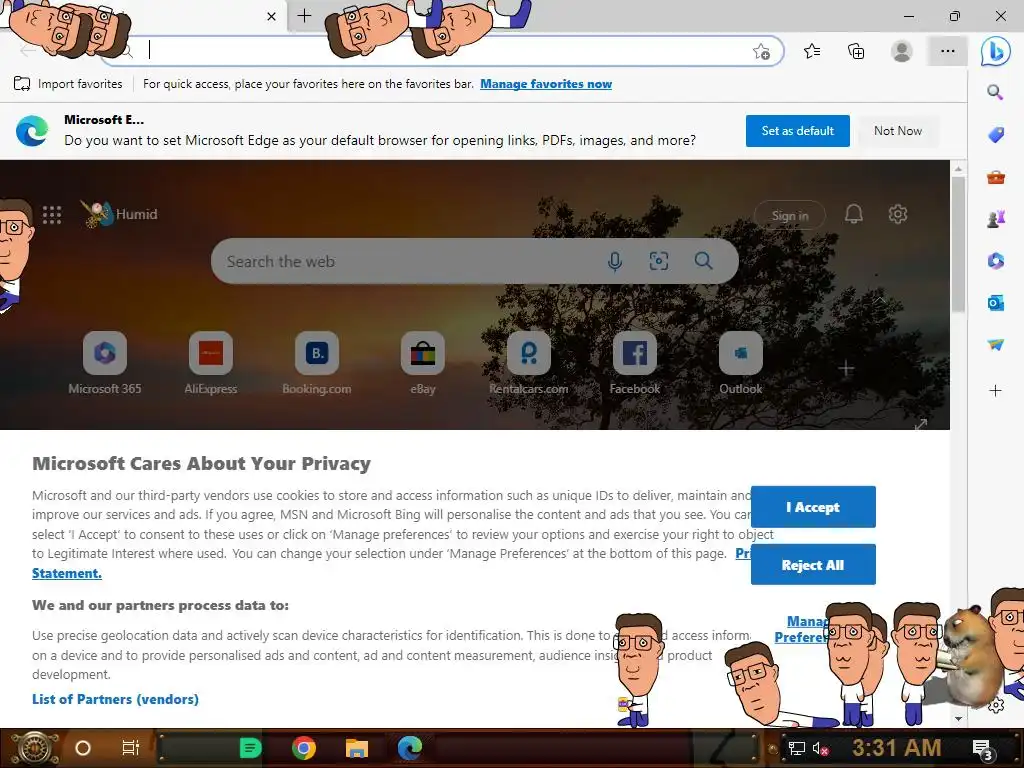Open the app launcher grid icon

click(52, 215)
